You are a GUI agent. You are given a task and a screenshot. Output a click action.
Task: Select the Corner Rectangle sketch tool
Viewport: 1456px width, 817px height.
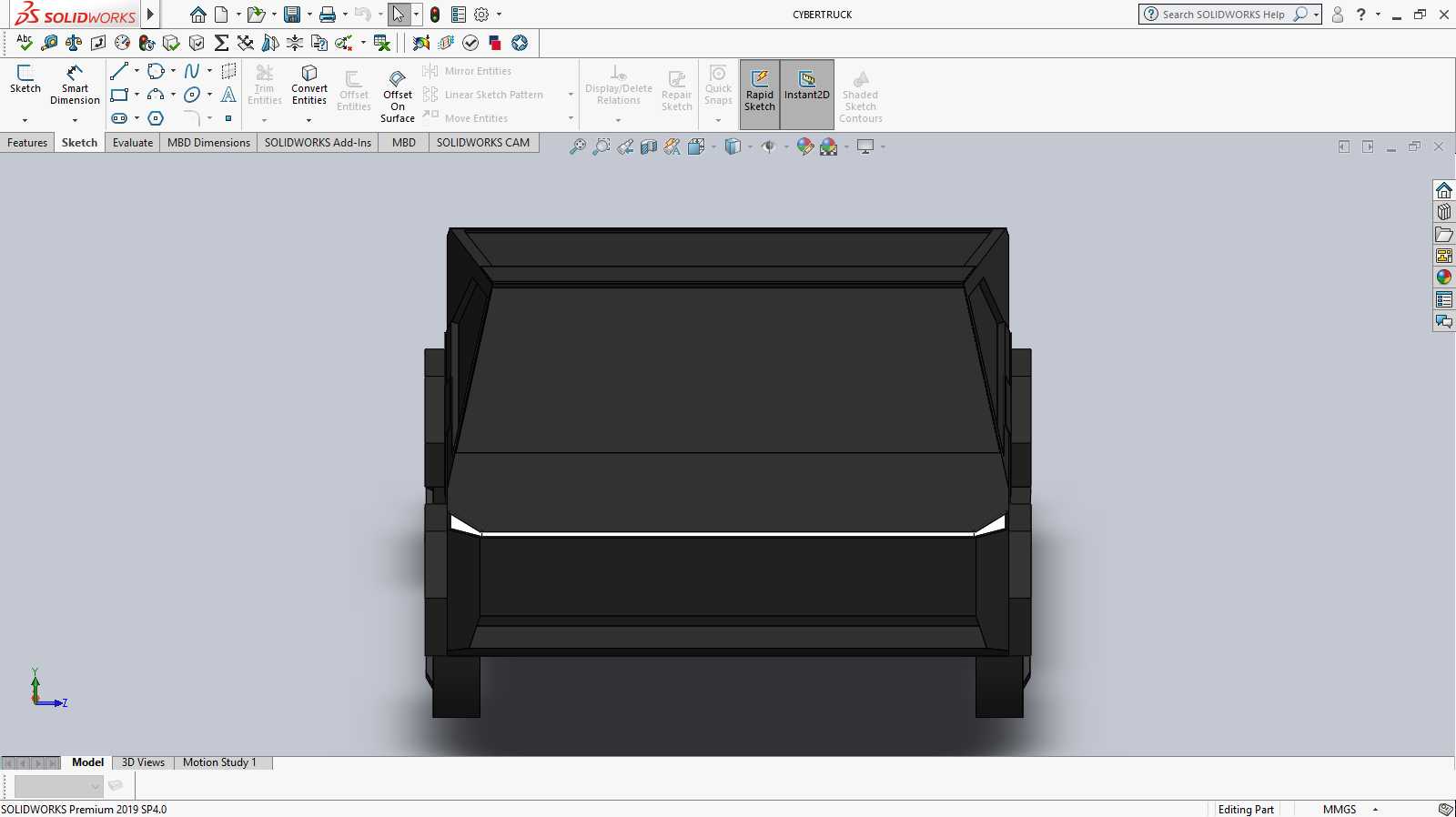point(119,95)
